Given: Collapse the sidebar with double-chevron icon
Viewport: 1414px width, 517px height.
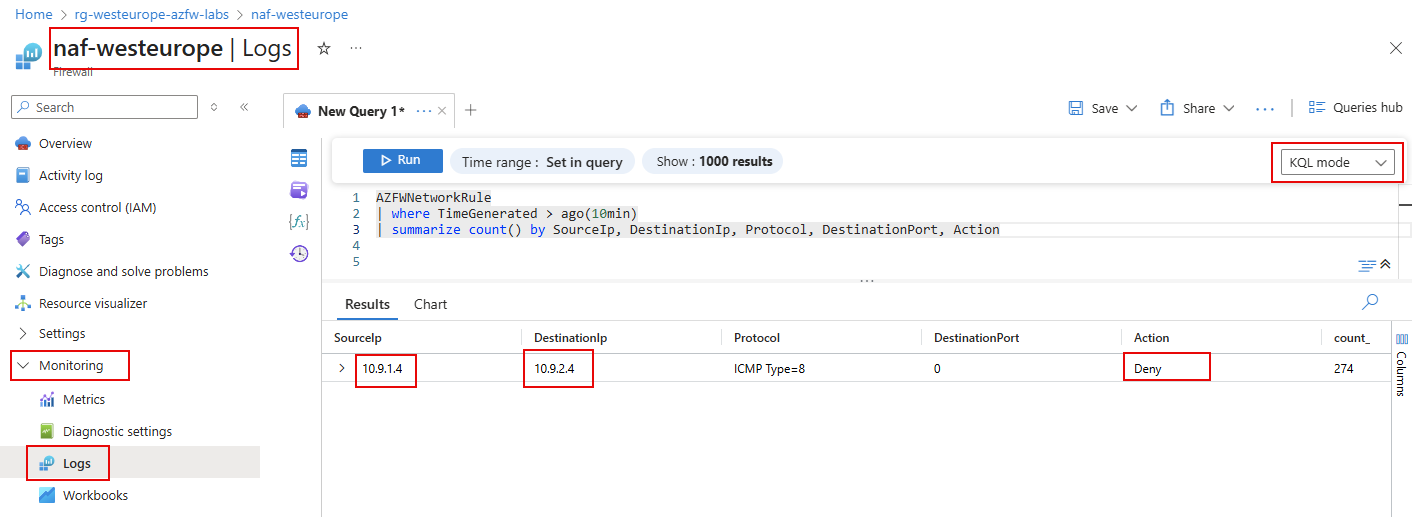Looking at the screenshot, I should (x=244, y=107).
